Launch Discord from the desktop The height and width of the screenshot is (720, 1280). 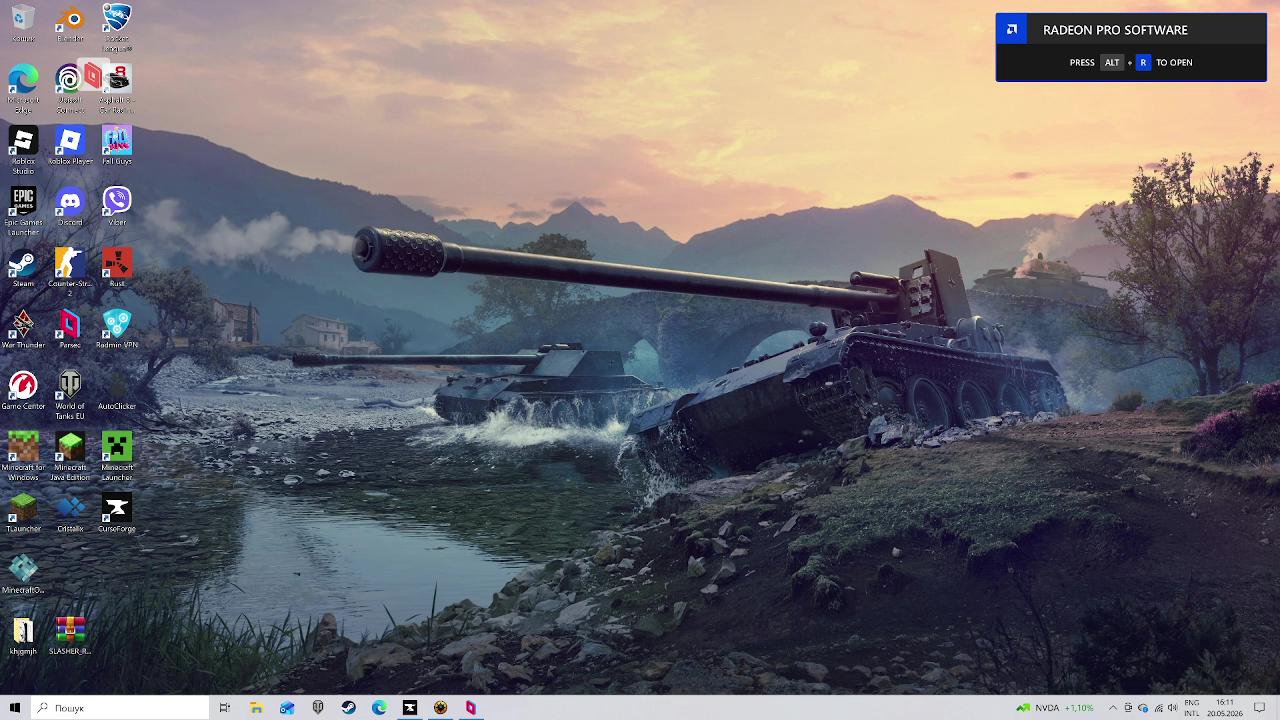tap(70, 207)
